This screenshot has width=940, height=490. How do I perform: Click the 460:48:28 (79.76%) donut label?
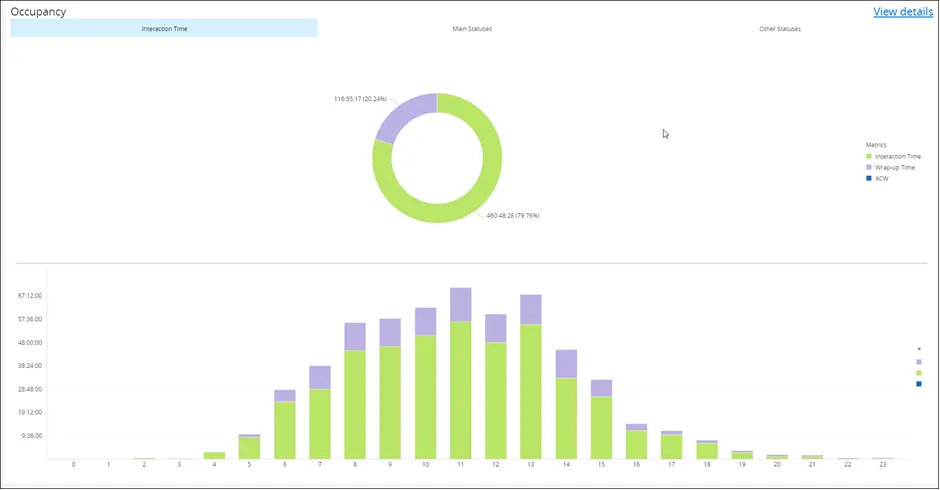click(x=513, y=215)
